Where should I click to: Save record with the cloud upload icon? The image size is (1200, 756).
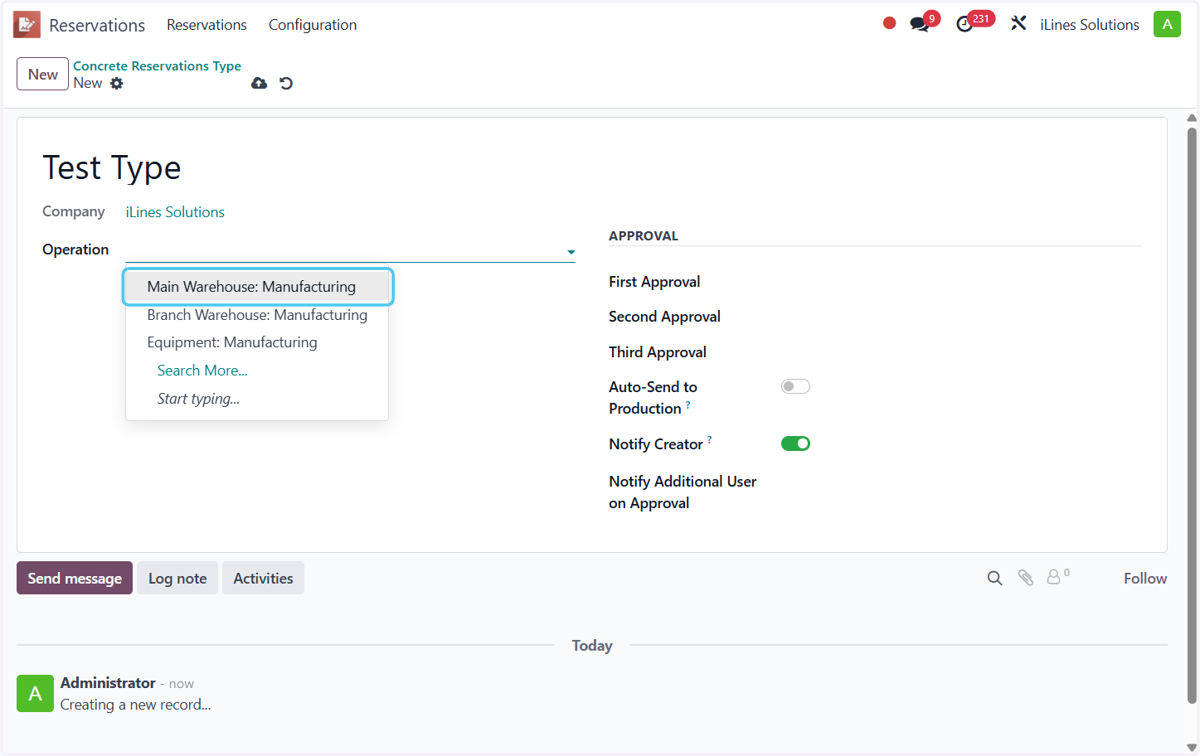pos(259,83)
